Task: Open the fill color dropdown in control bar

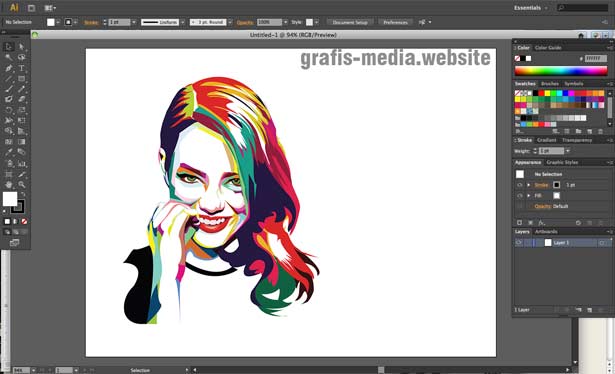Action: pyautogui.click(x=58, y=22)
